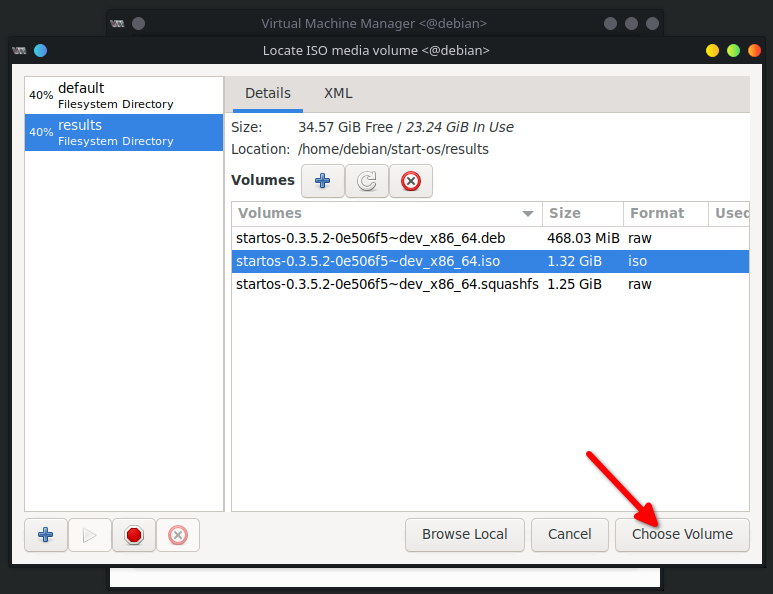Refresh the volume list
Viewport: 773px width, 594px height.
[366, 181]
